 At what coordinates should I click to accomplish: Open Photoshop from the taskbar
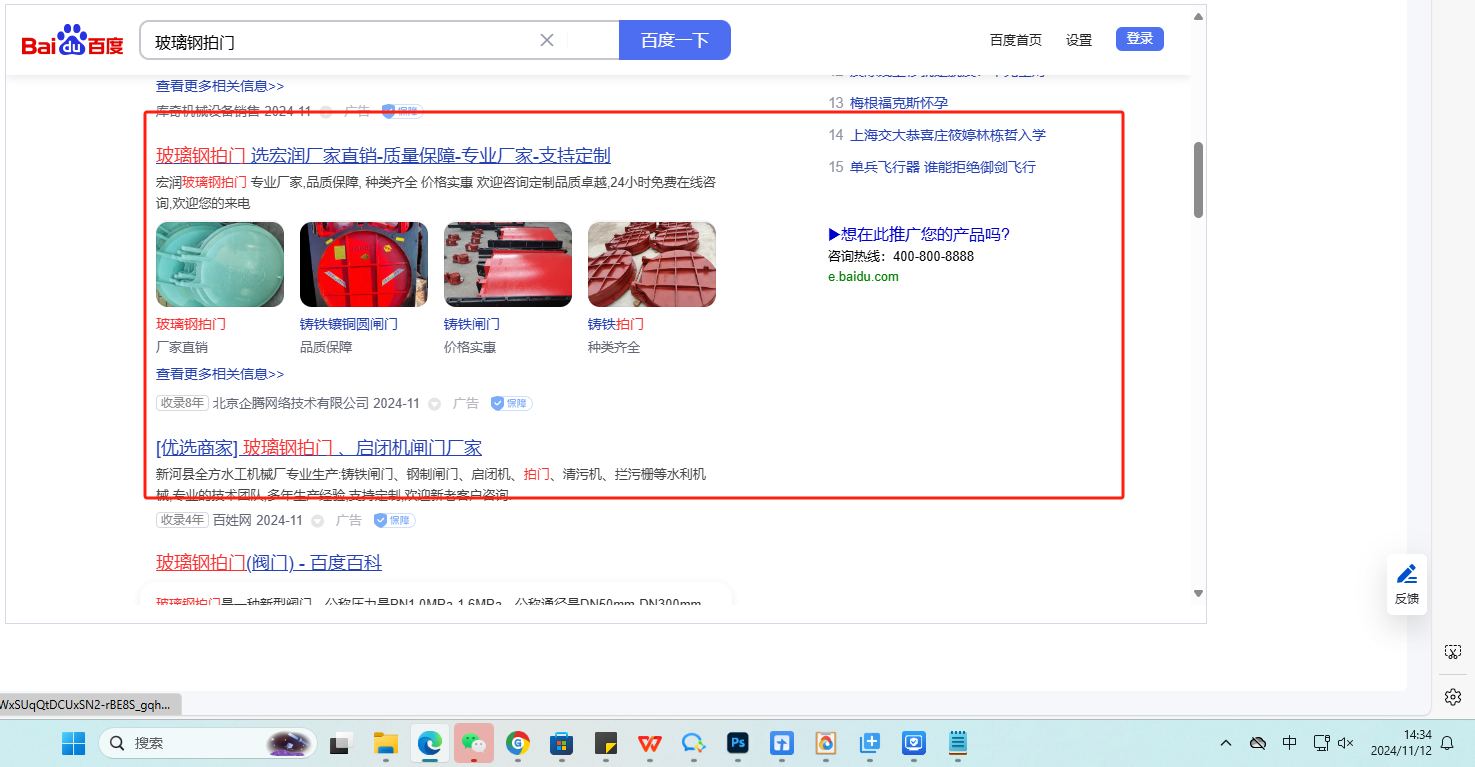pos(738,743)
